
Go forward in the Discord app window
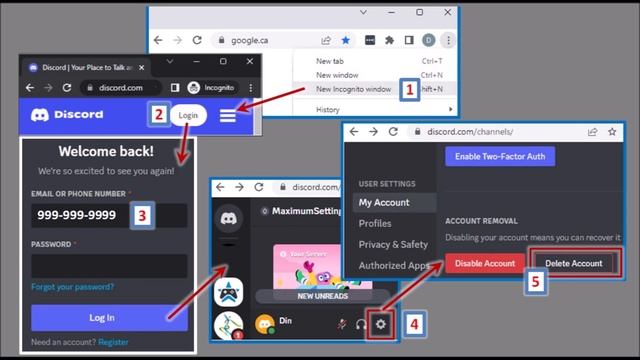pos(240,187)
